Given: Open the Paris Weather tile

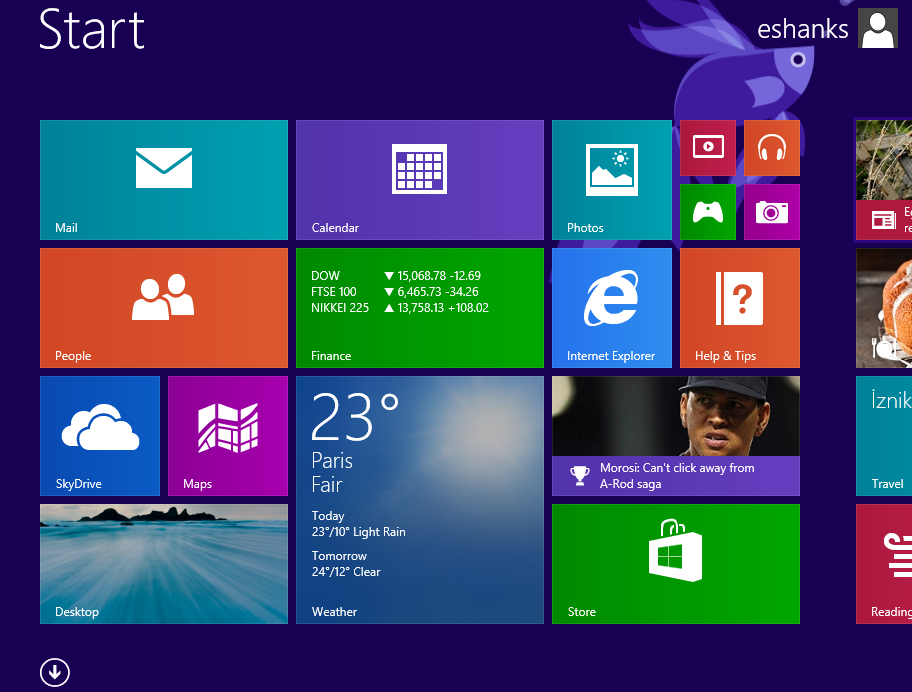Looking at the screenshot, I should click(419, 500).
